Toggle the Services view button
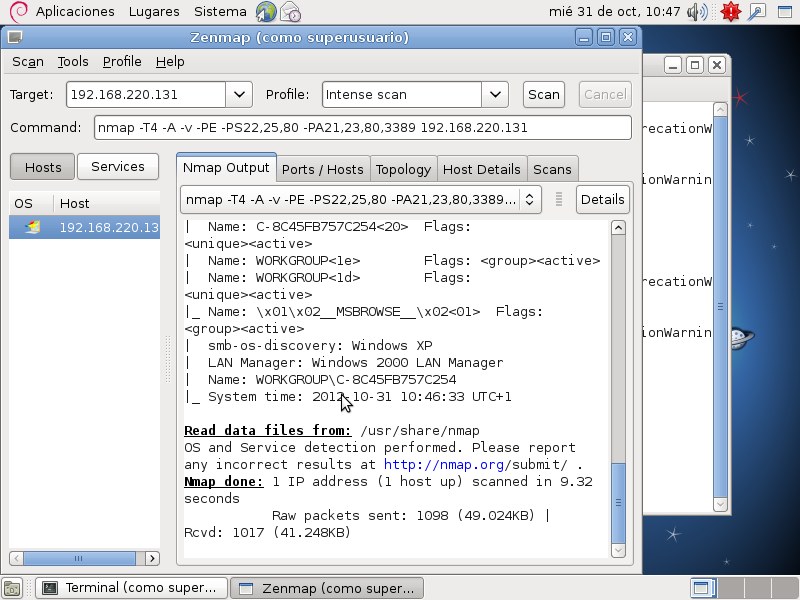This screenshot has height=600, width=800. click(118, 167)
